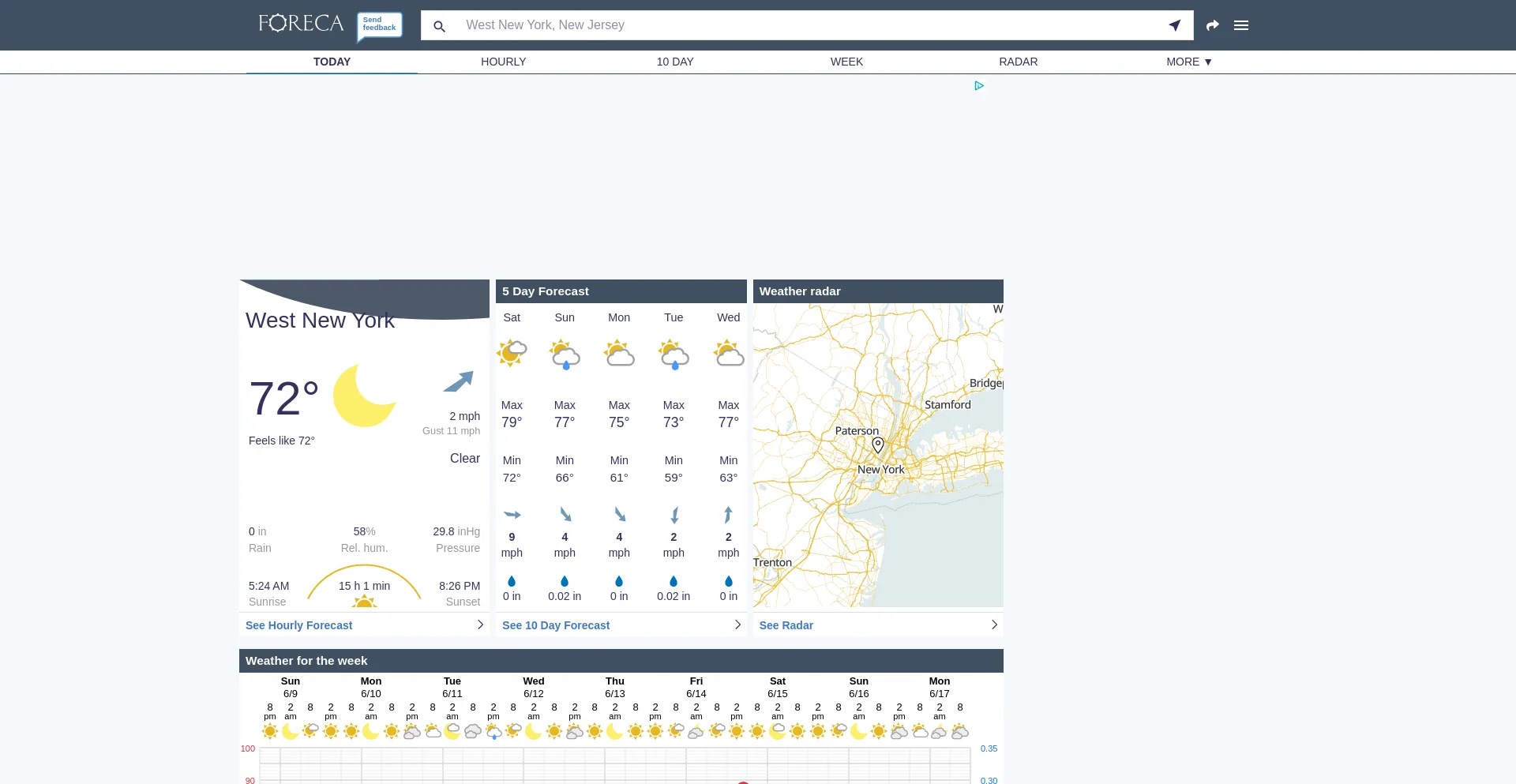Click Sunday's 0.02 in rain drop icon
The image size is (1516, 784).
point(565,582)
